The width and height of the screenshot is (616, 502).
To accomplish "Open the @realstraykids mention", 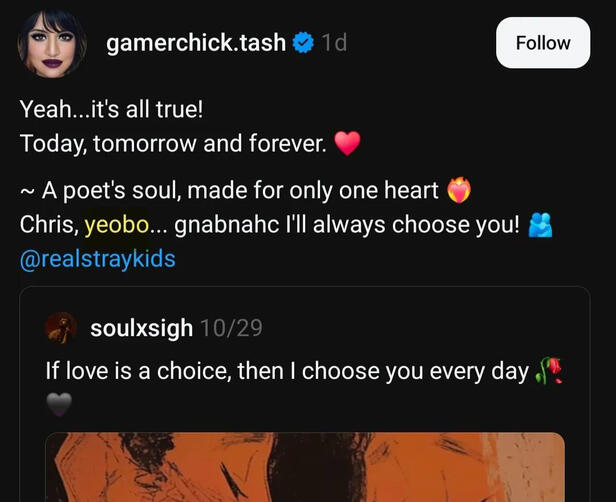I will click(x=97, y=259).
